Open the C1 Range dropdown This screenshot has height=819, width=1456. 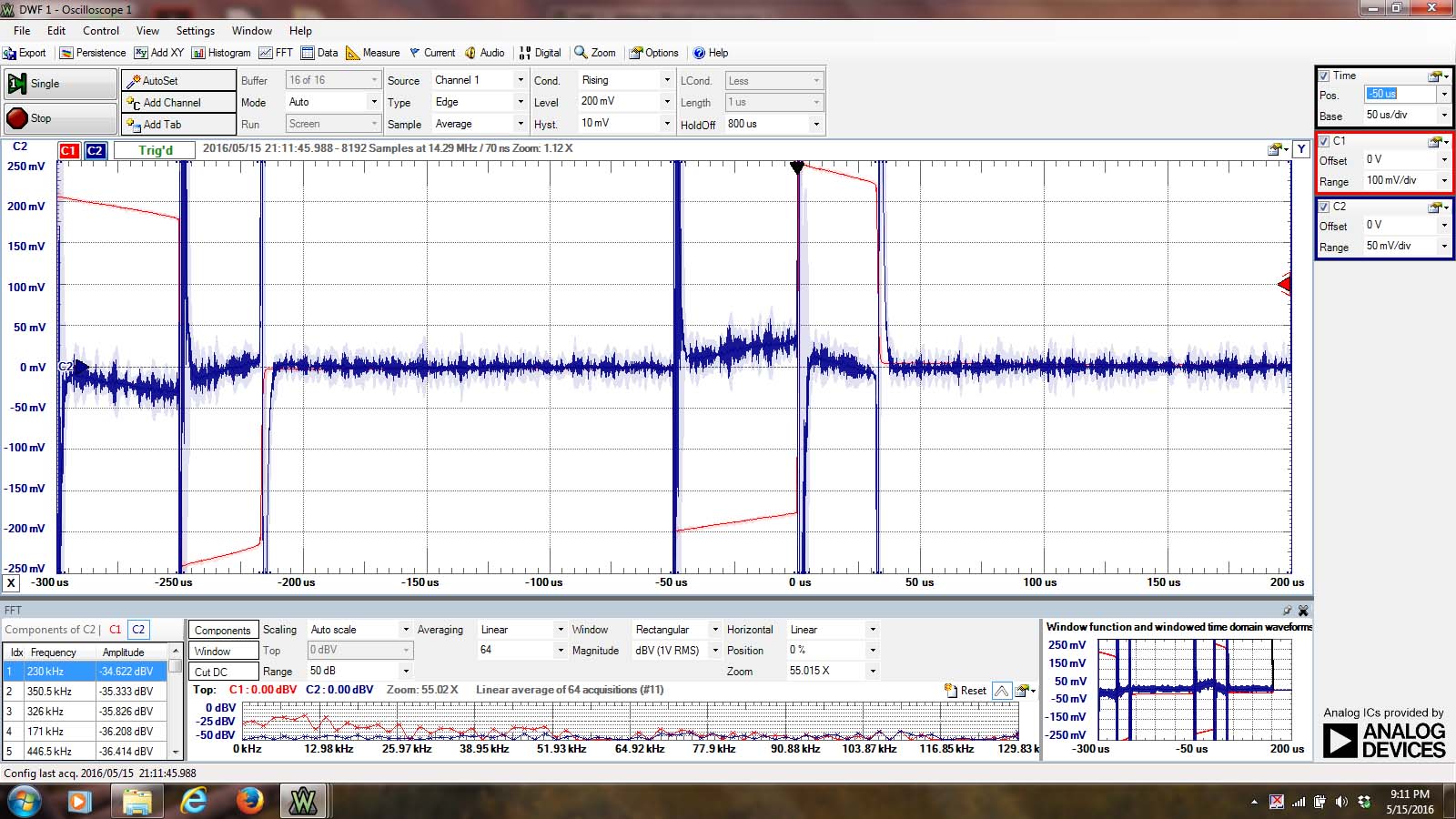coord(1444,180)
